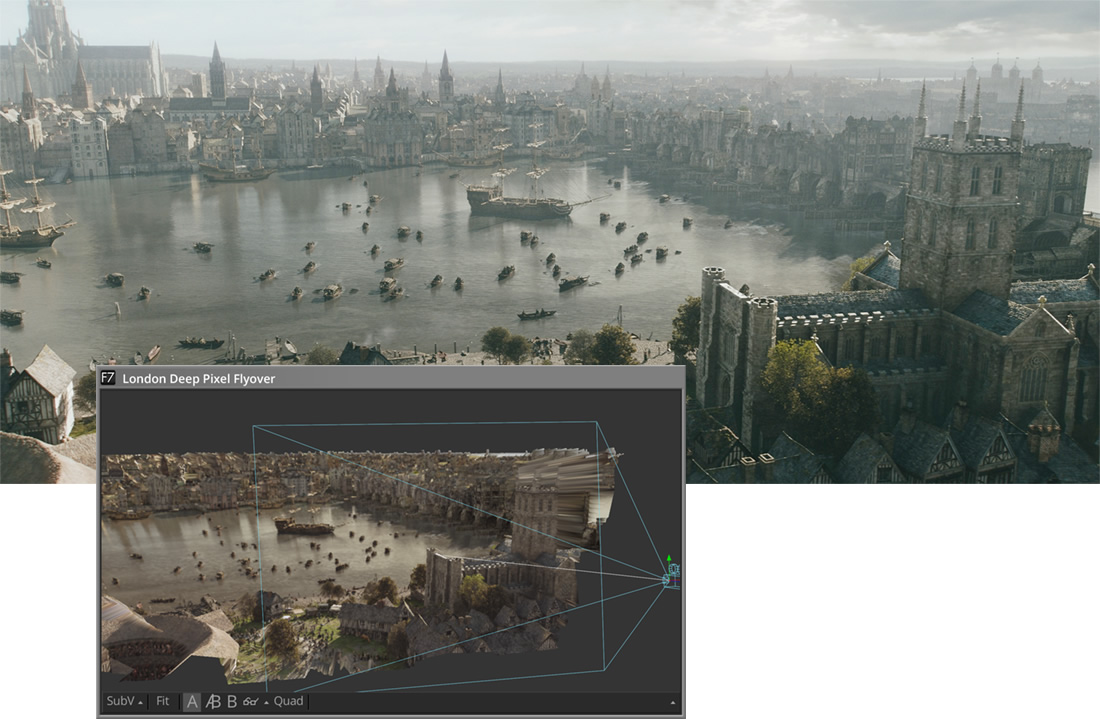Expand the stereo options arrow beside glasses

tap(266, 702)
